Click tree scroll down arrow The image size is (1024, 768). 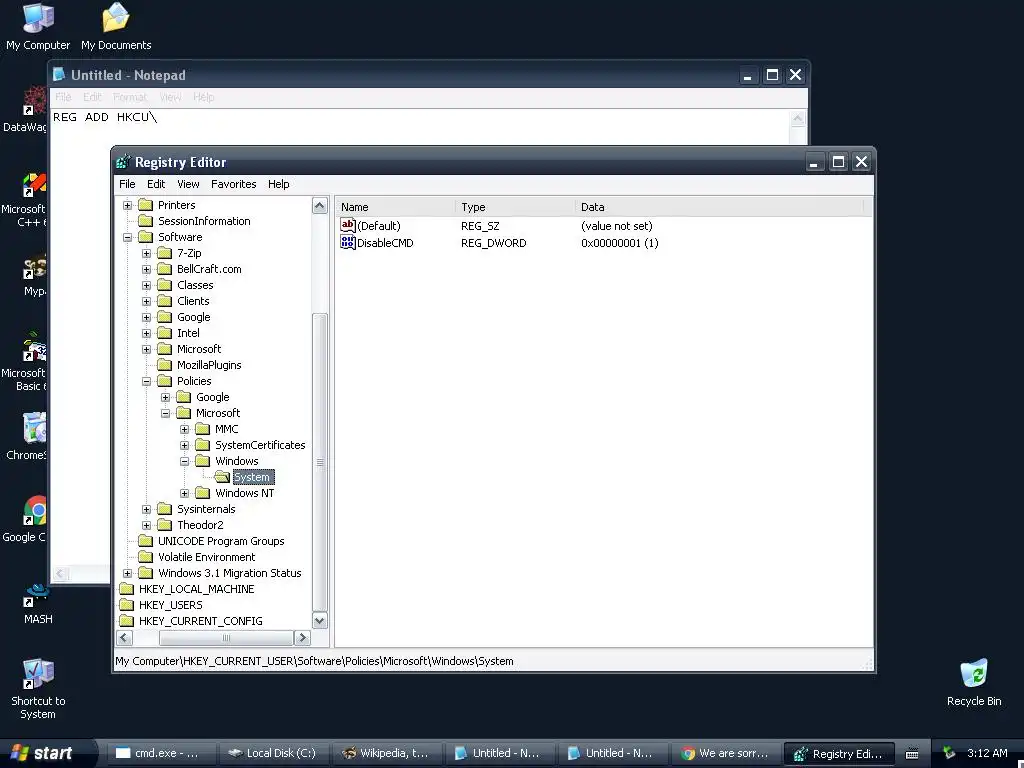click(319, 620)
